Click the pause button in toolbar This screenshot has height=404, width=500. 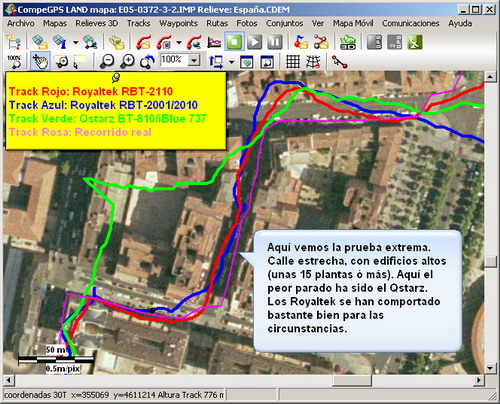click(x=275, y=42)
